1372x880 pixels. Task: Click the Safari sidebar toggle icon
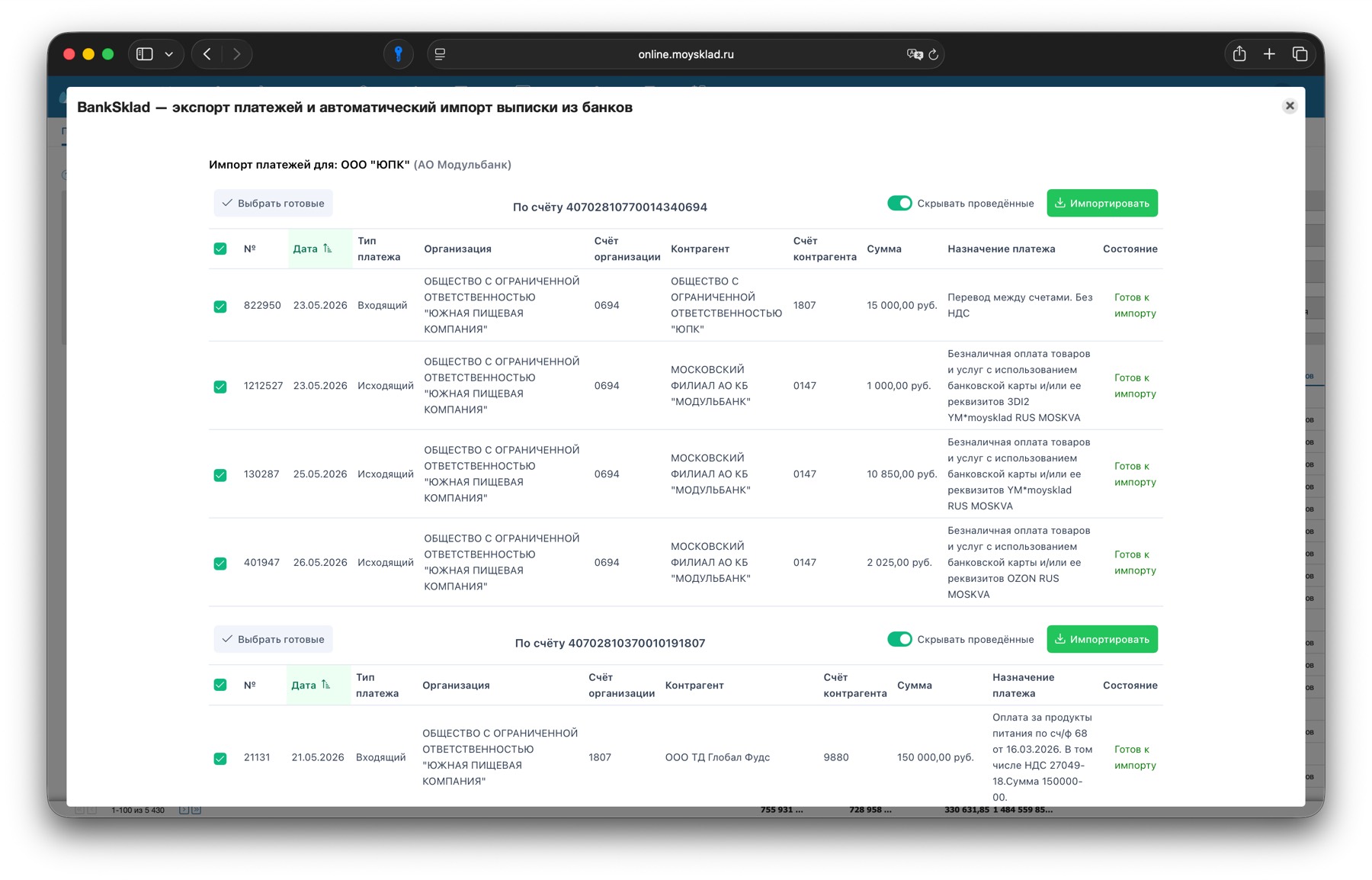tap(145, 54)
